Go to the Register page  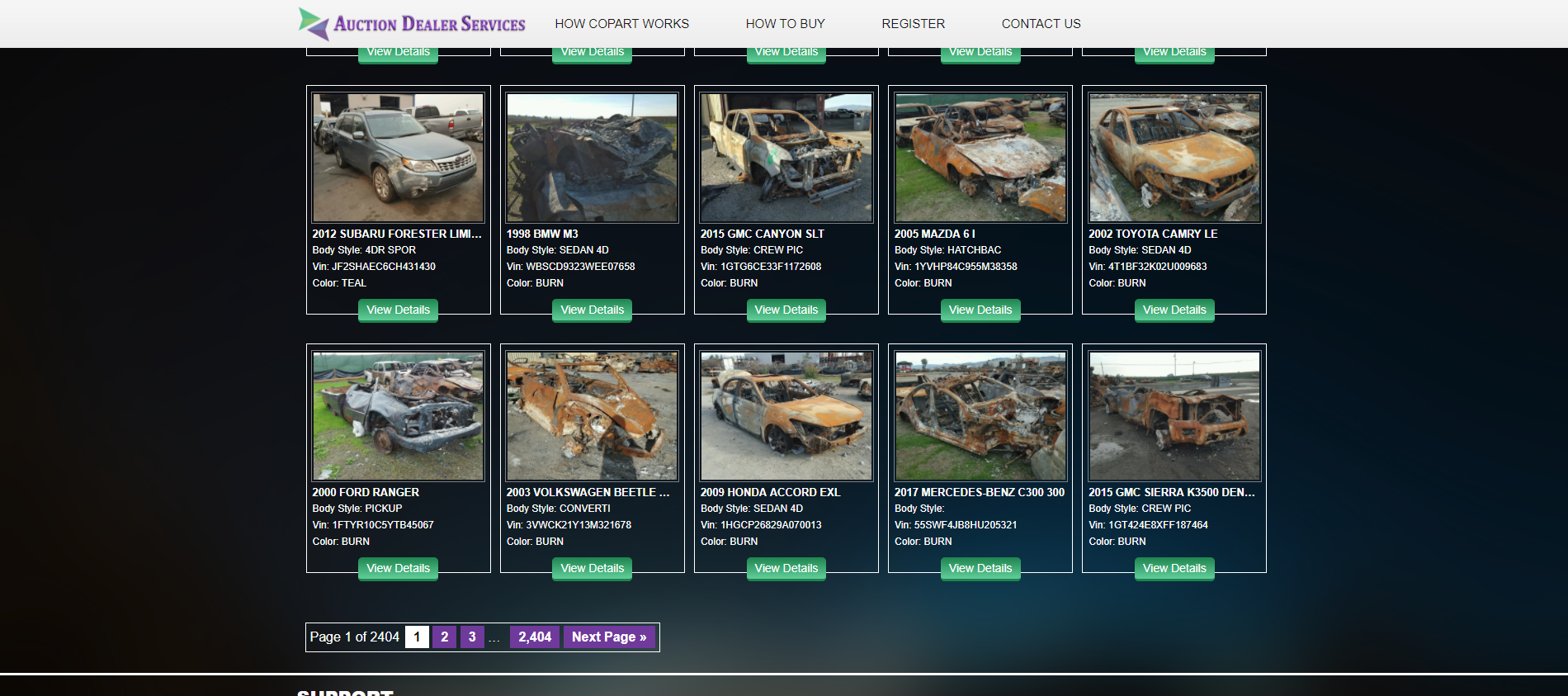913,24
